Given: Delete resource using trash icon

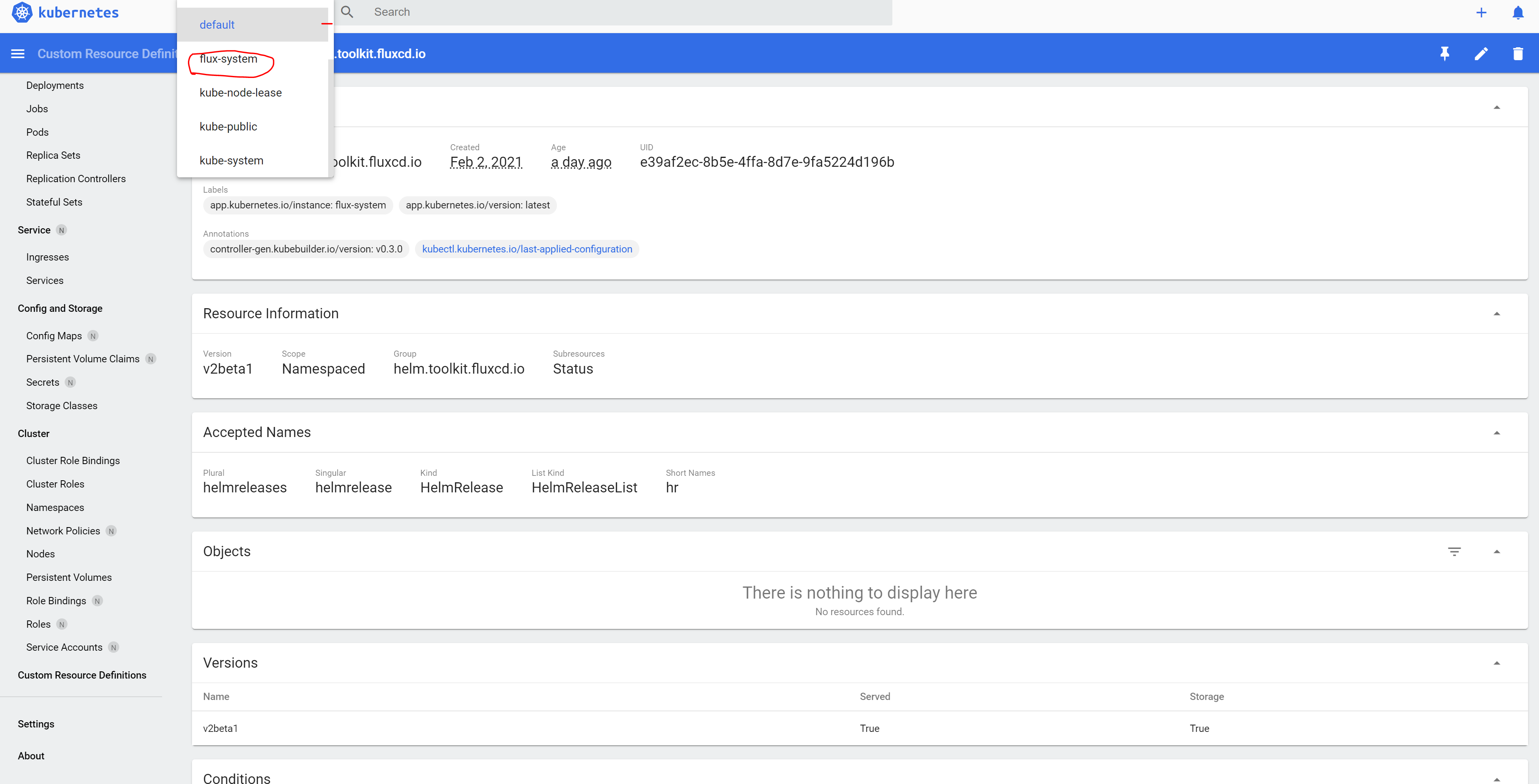Looking at the screenshot, I should click(1518, 54).
